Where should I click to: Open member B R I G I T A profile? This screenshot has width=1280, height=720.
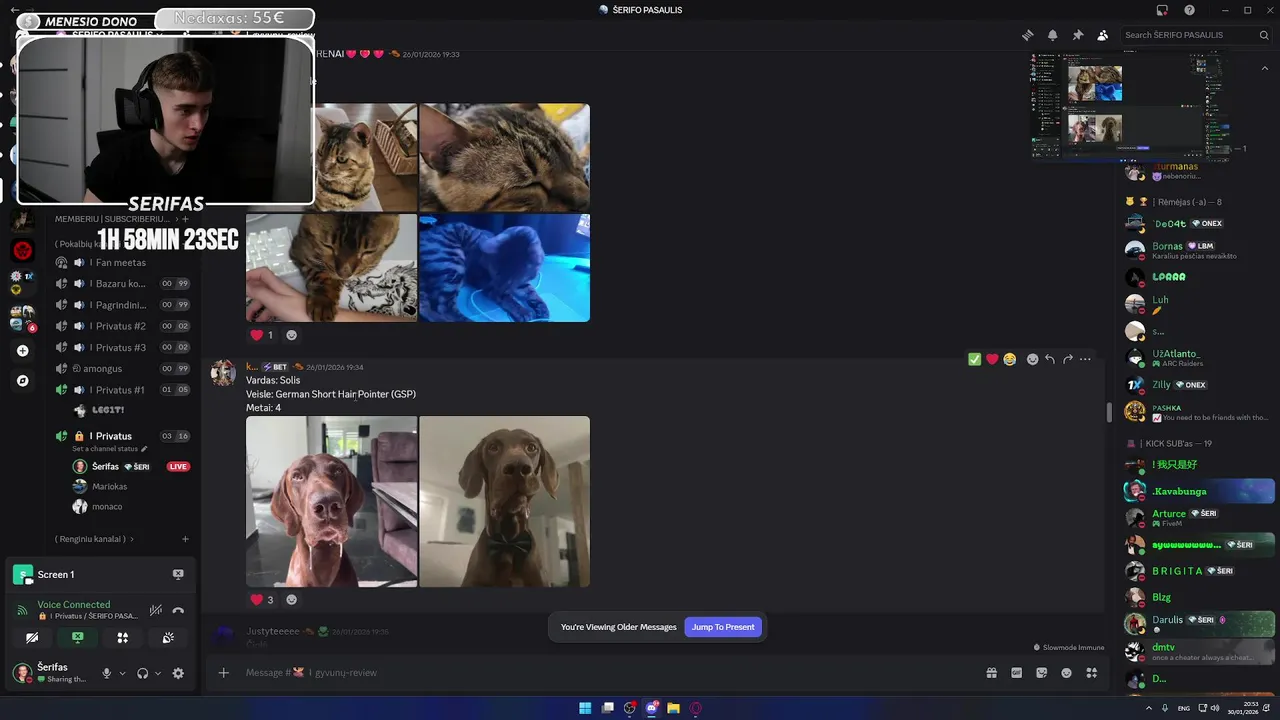(1198, 571)
